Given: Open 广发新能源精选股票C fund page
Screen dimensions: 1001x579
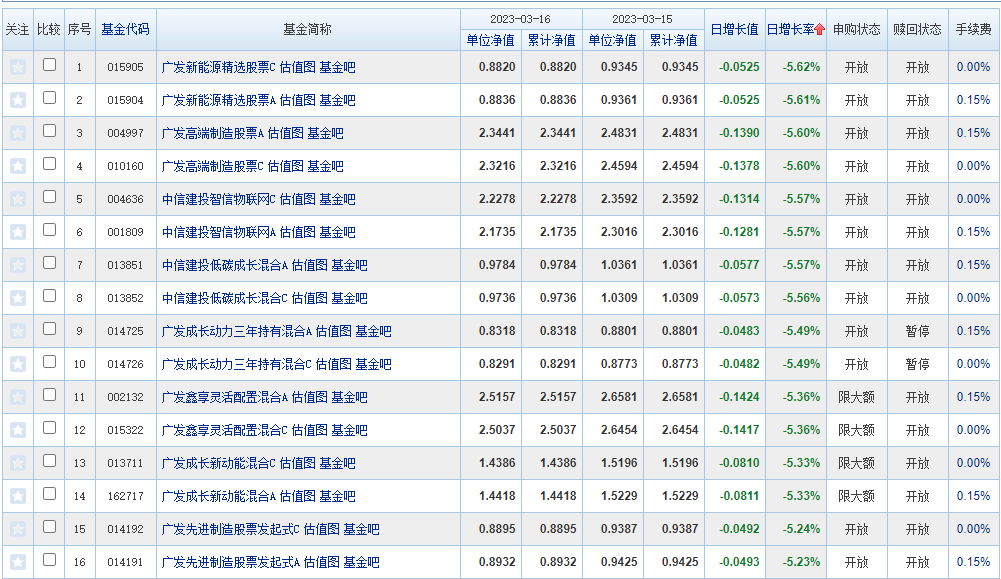Looking at the screenshot, I should 219,67.
